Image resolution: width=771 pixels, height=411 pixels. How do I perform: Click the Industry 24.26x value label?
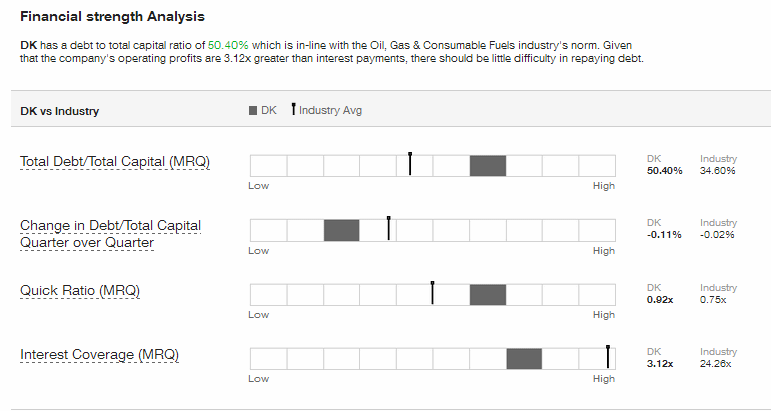(x=715, y=364)
